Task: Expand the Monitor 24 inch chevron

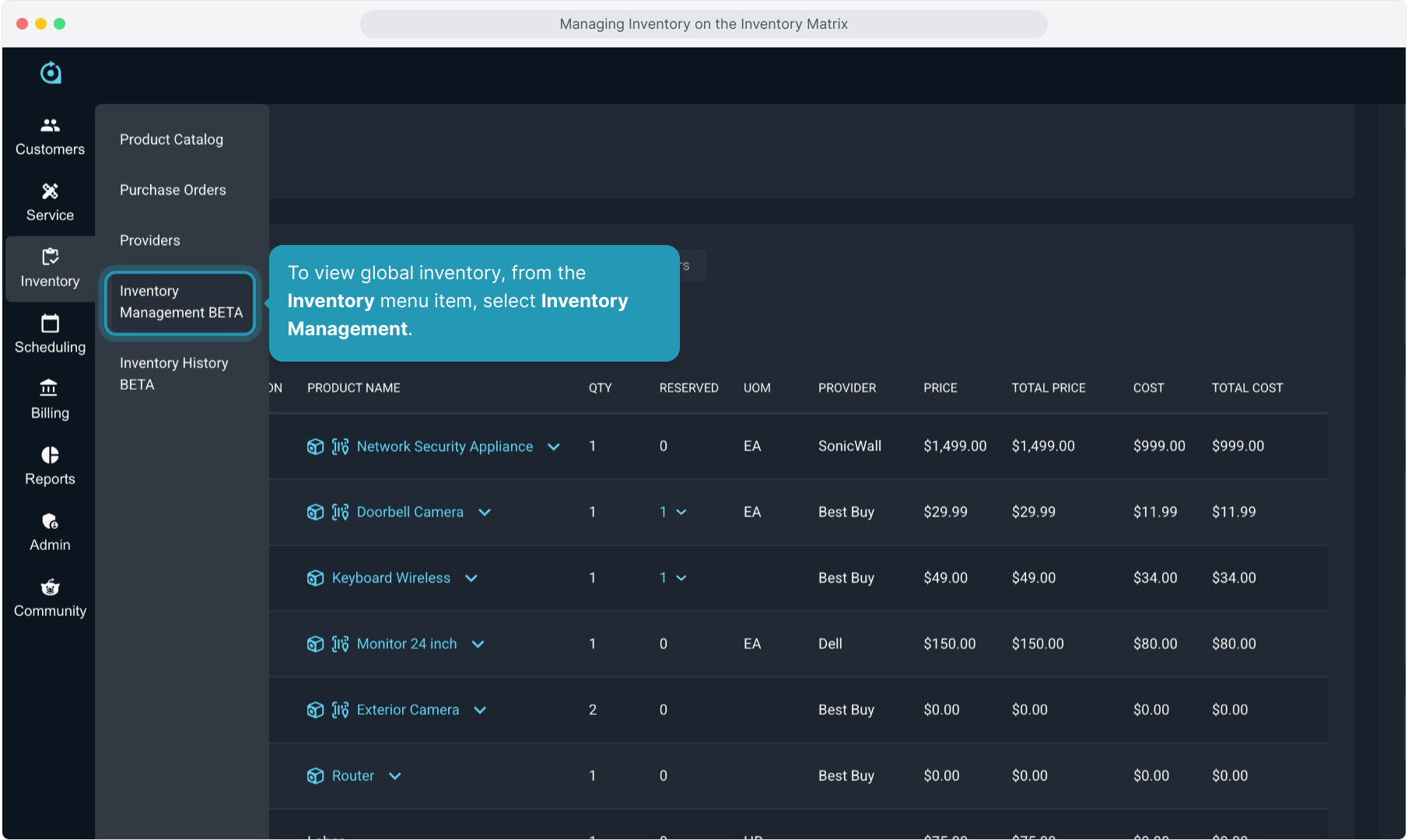Action: tap(478, 644)
